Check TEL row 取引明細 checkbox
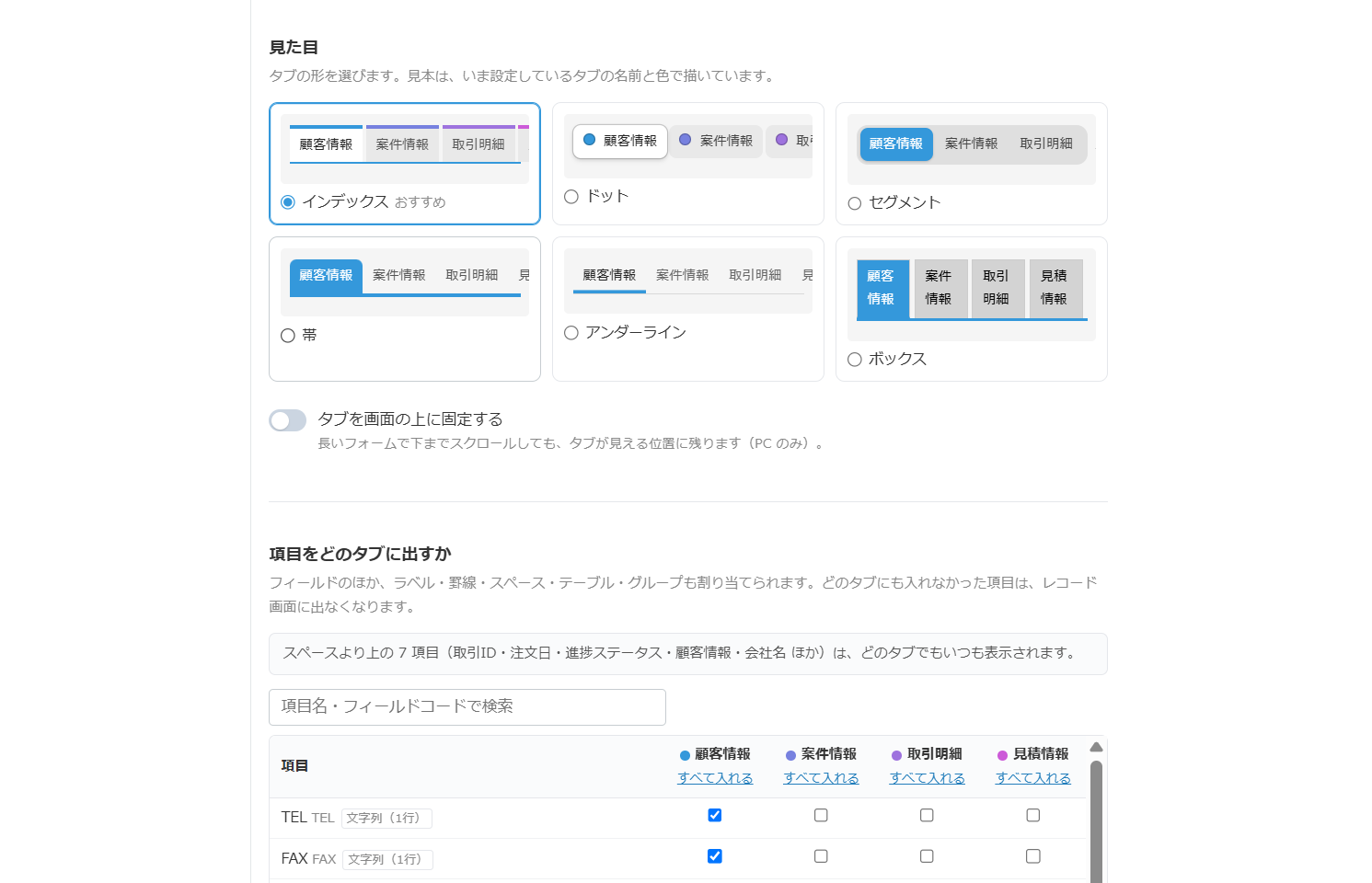This screenshot has height=883, width=1372. coord(927,815)
